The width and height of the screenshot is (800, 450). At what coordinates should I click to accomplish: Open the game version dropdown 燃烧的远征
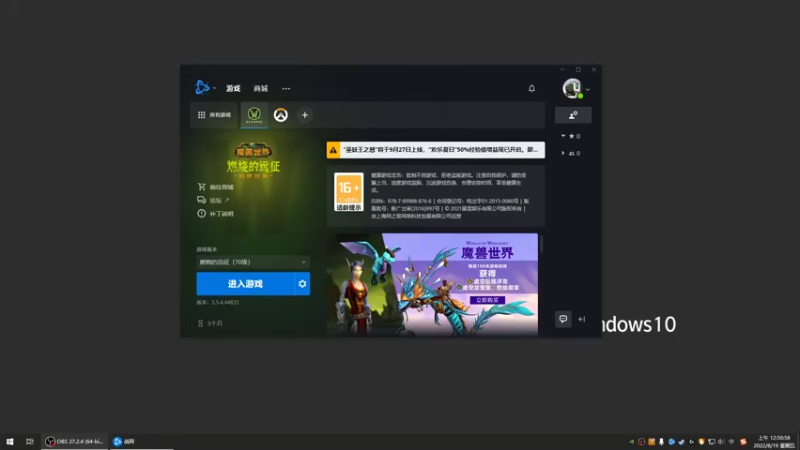(x=253, y=262)
